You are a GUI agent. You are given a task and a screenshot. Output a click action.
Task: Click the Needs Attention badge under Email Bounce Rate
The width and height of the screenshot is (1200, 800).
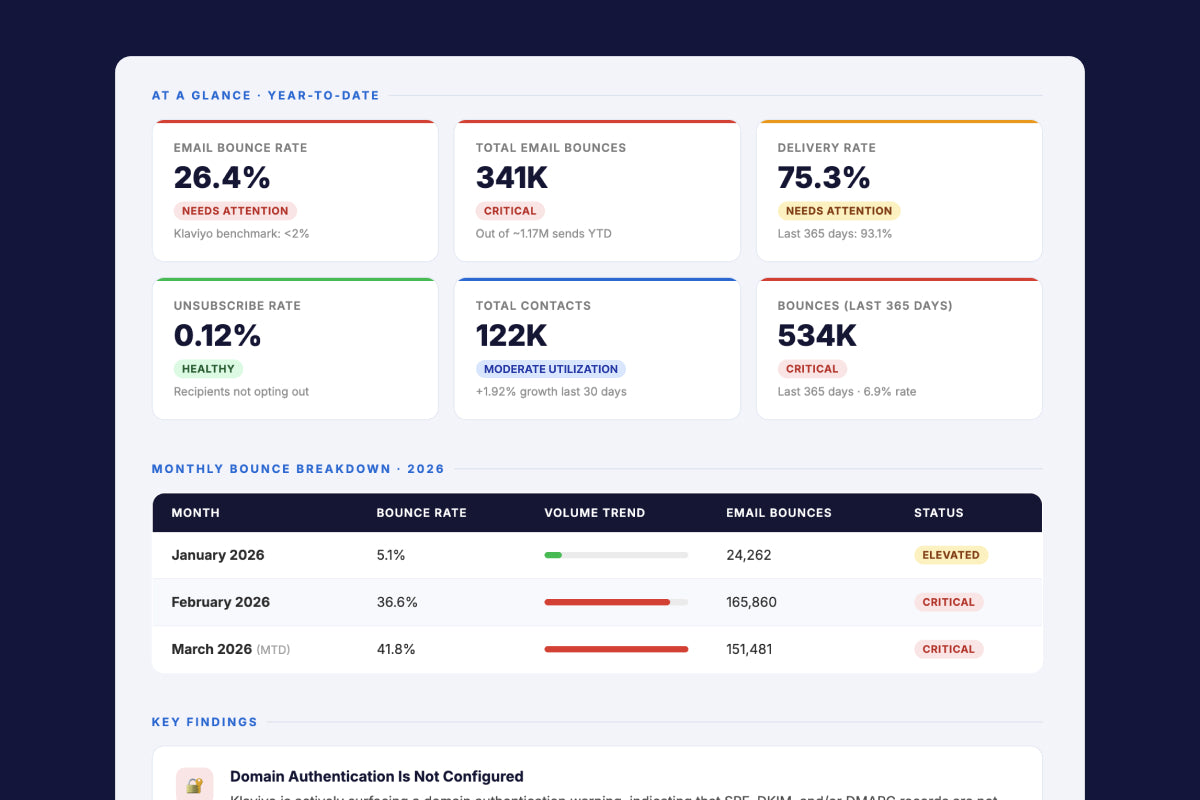point(235,211)
